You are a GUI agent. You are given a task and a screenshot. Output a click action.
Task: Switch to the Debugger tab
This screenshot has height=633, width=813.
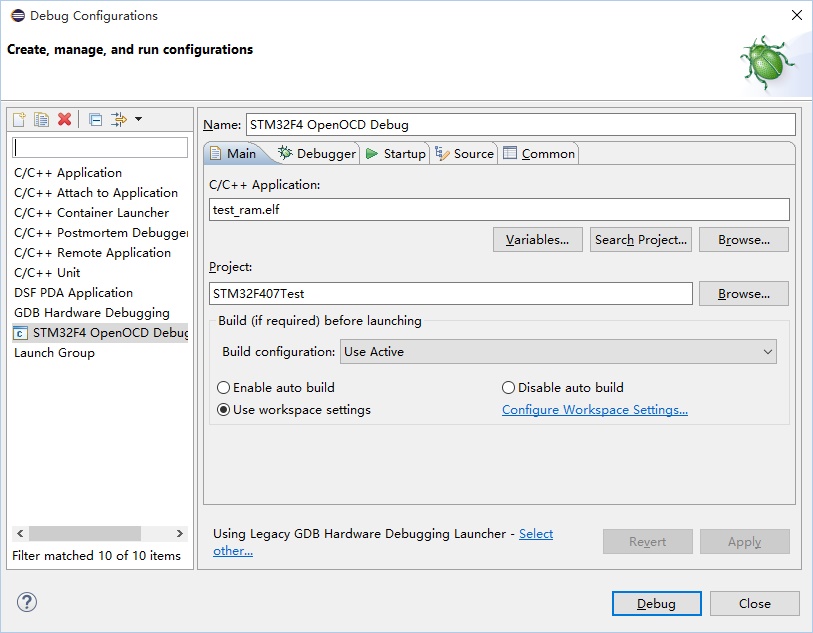[316, 154]
